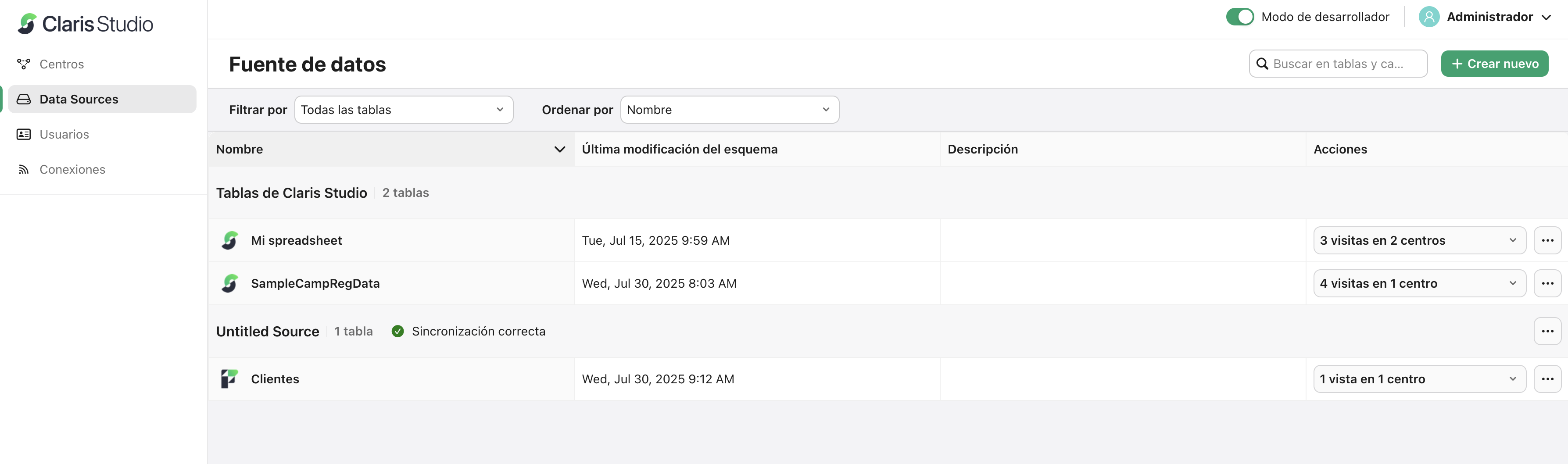Image resolution: width=1568 pixels, height=464 pixels.
Task: Open more options for Mi spreadsheet row
Action: click(1547, 240)
